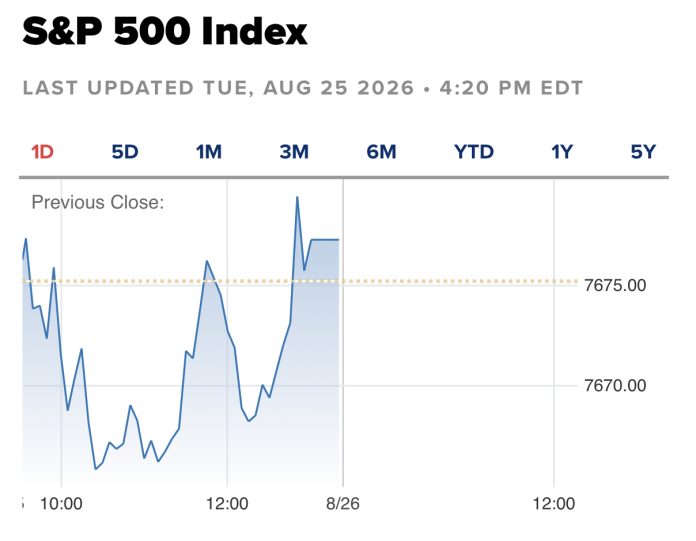Click the chart's highest peak point
This screenshot has height=541, width=696.
tap(297, 197)
